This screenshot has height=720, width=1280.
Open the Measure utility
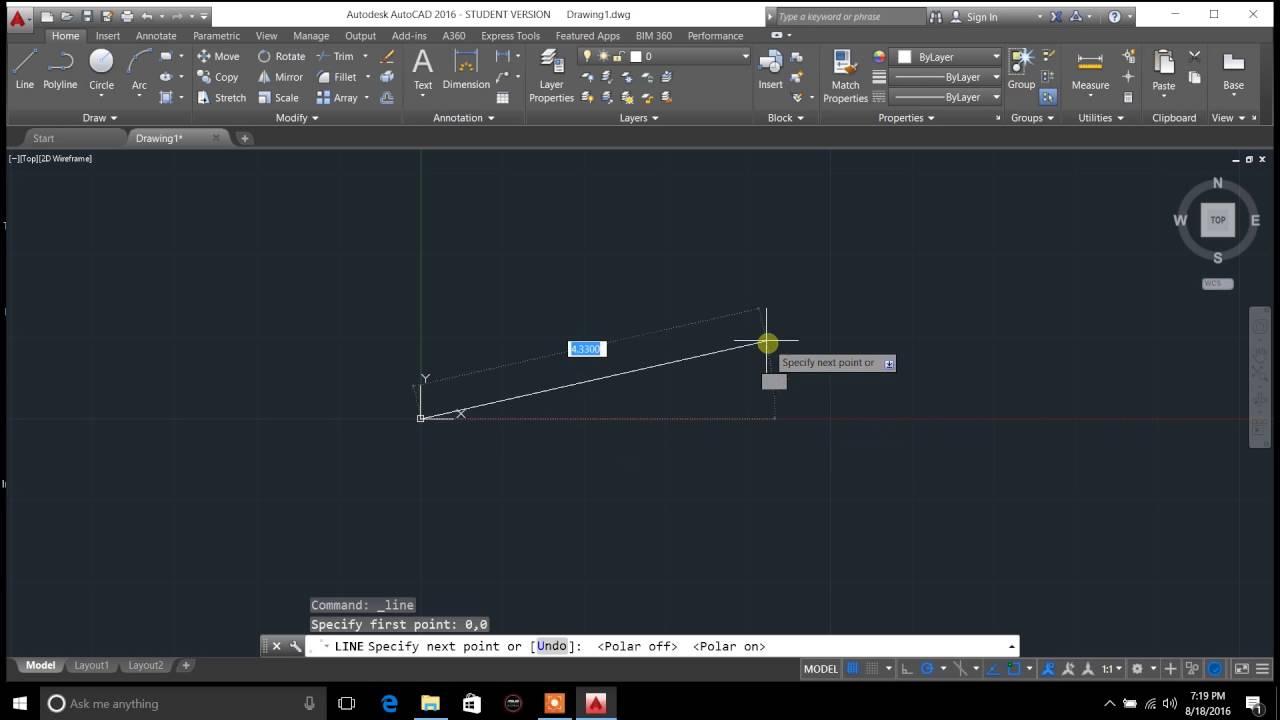pyautogui.click(x=1090, y=70)
